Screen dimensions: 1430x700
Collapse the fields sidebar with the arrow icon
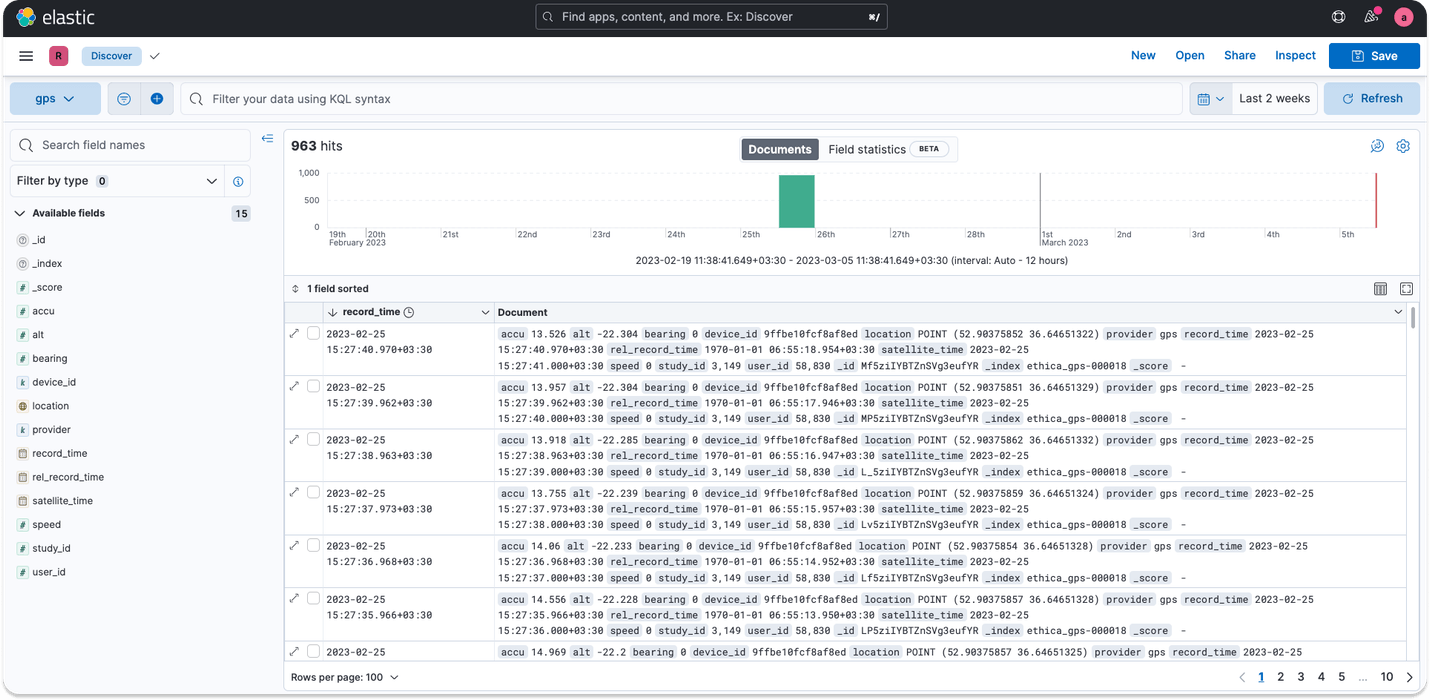pyautogui.click(x=267, y=139)
